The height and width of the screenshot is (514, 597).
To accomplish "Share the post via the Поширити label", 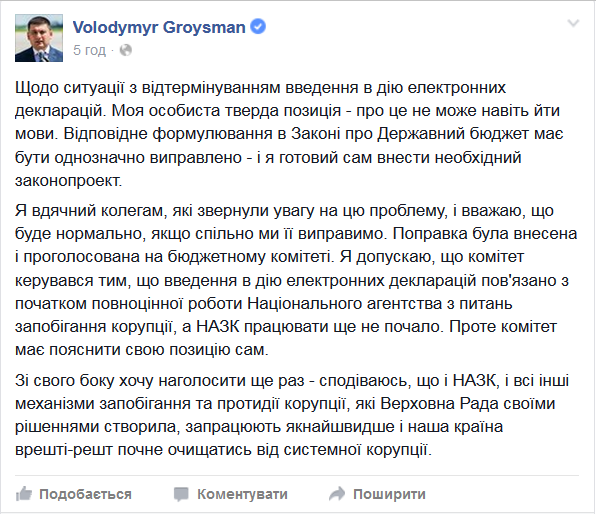I will click(x=389, y=494).
